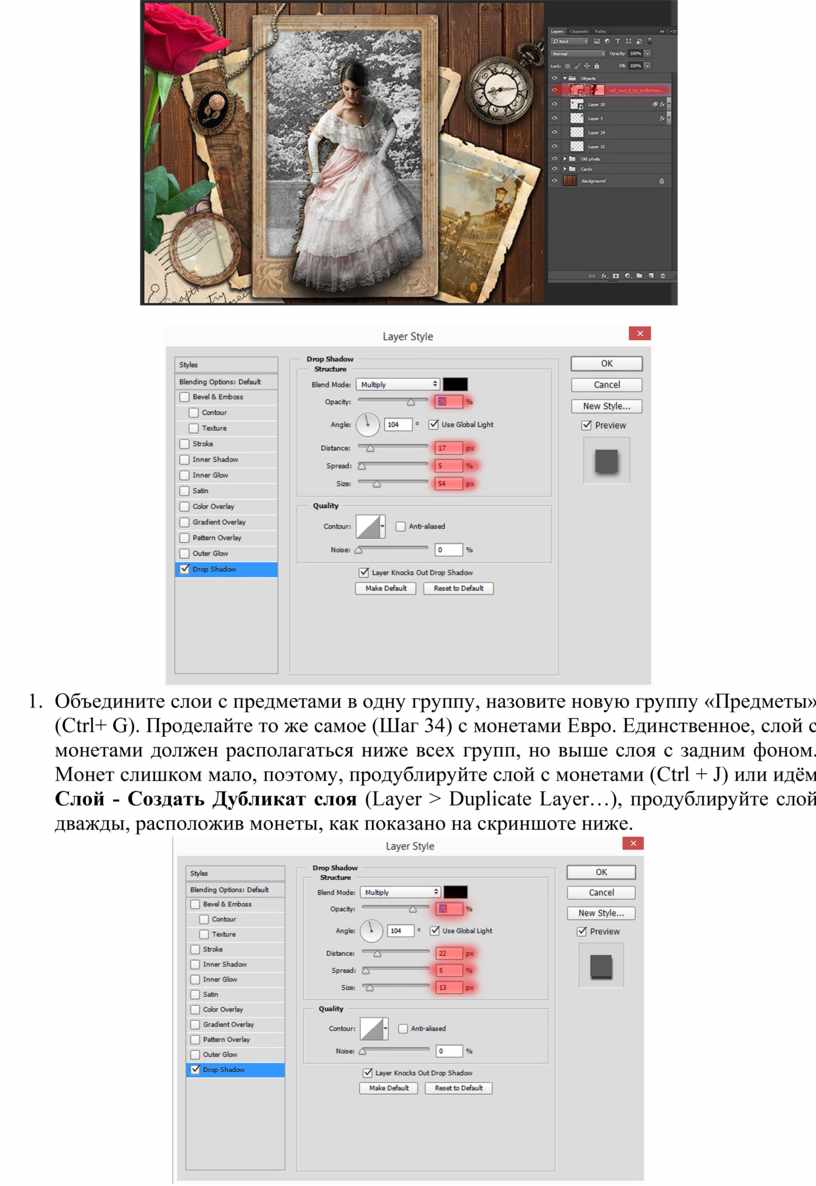Select the Styles row in the lower dialog
816x1186 pixels.
point(235,873)
